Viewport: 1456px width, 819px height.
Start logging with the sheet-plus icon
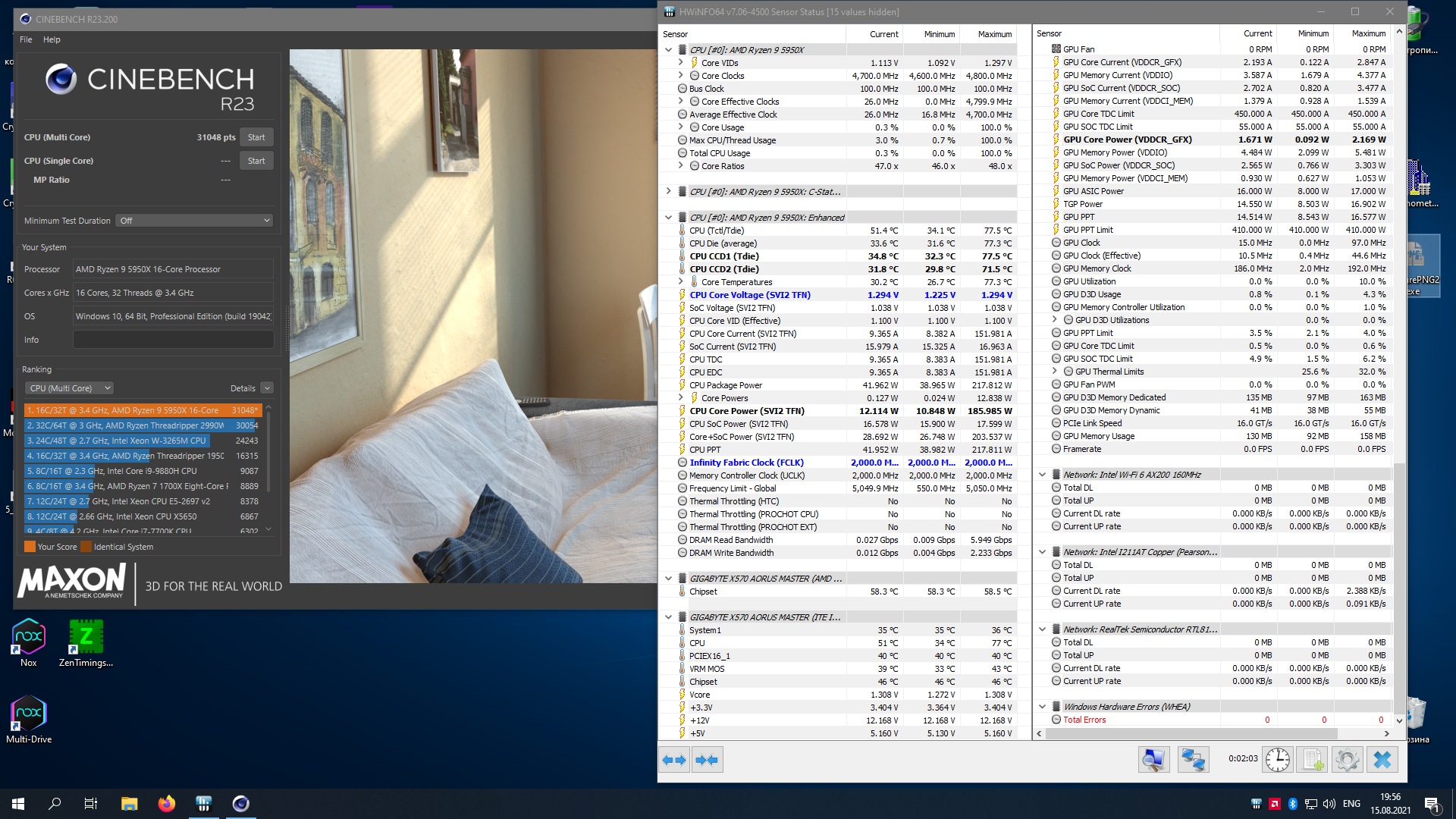pyautogui.click(x=1313, y=760)
